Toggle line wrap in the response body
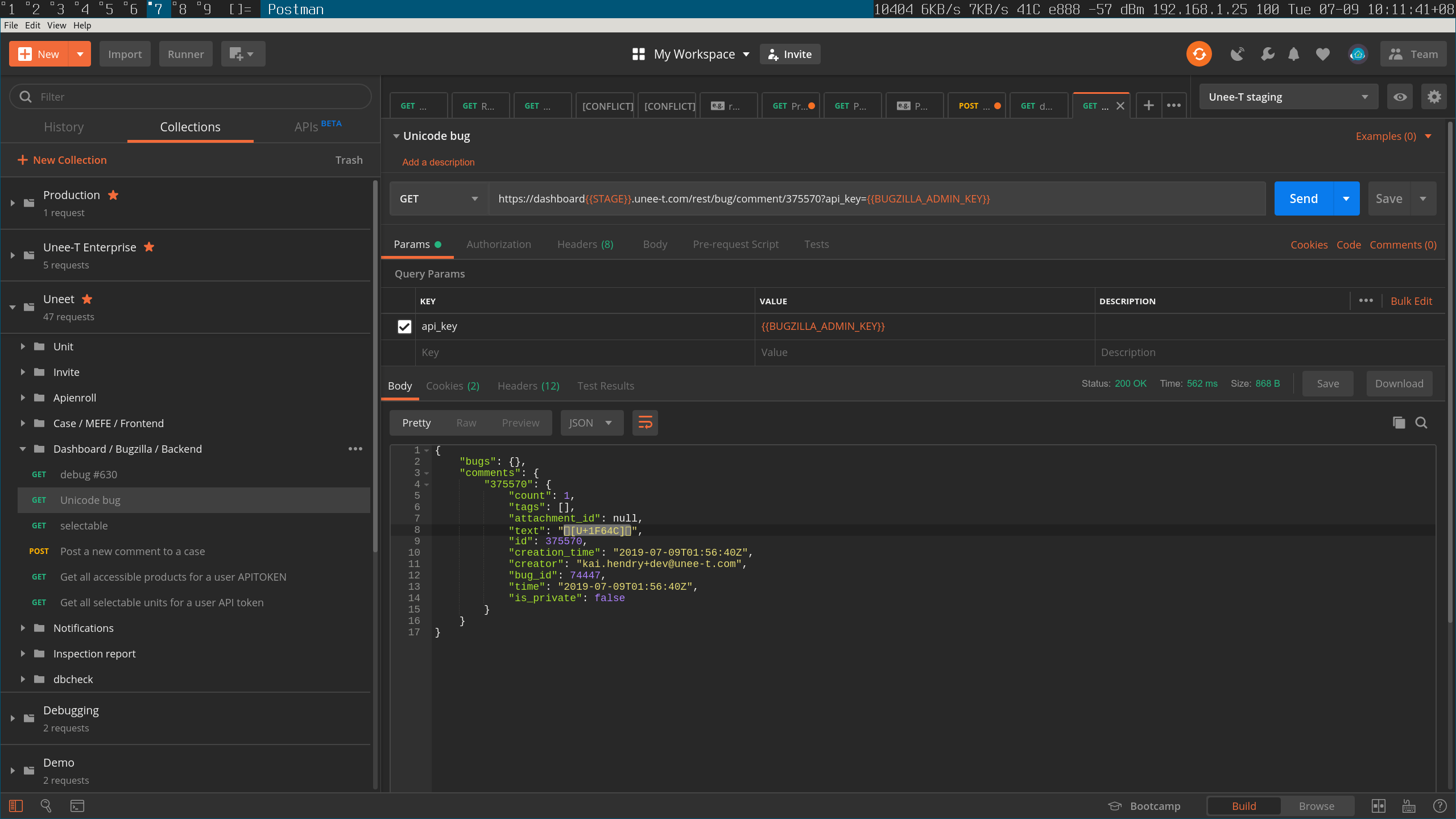1456x819 pixels. [x=645, y=423]
